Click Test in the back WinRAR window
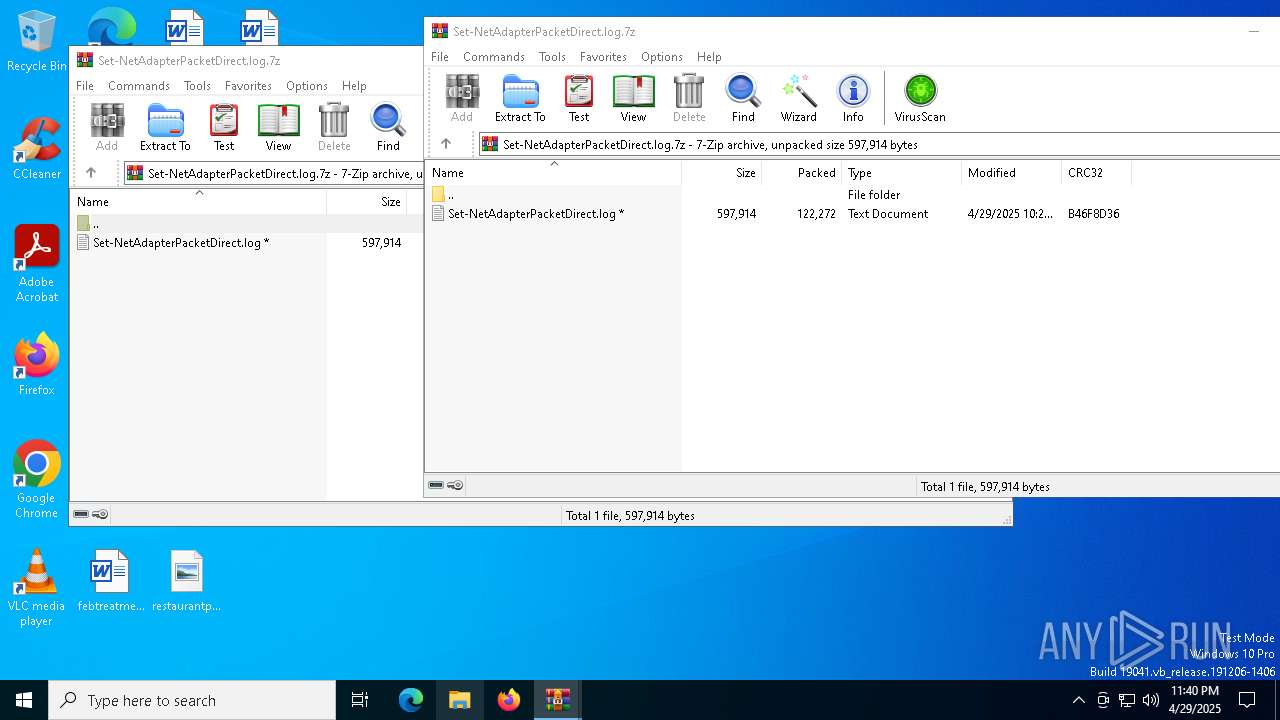This screenshot has width=1280, height=720. [x=224, y=127]
